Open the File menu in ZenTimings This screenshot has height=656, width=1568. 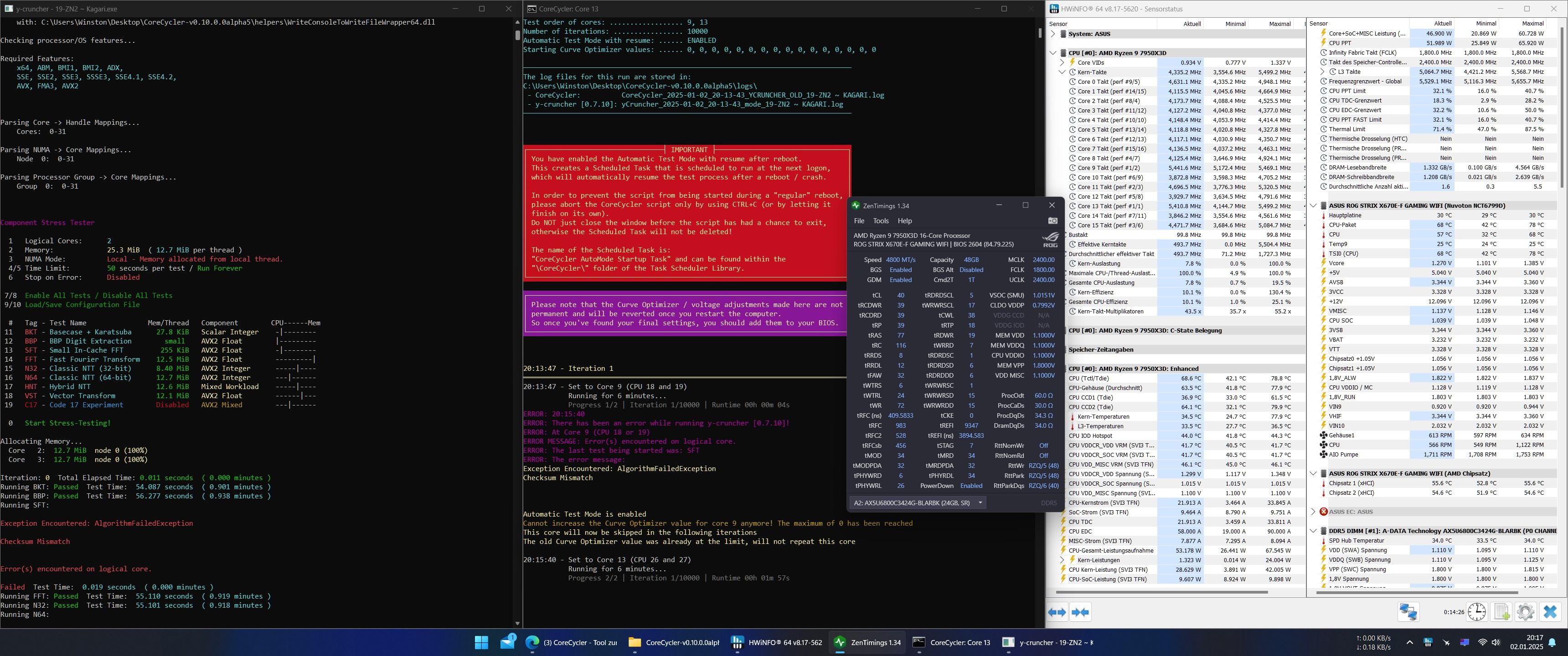pyautogui.click(x=859, y=221)
